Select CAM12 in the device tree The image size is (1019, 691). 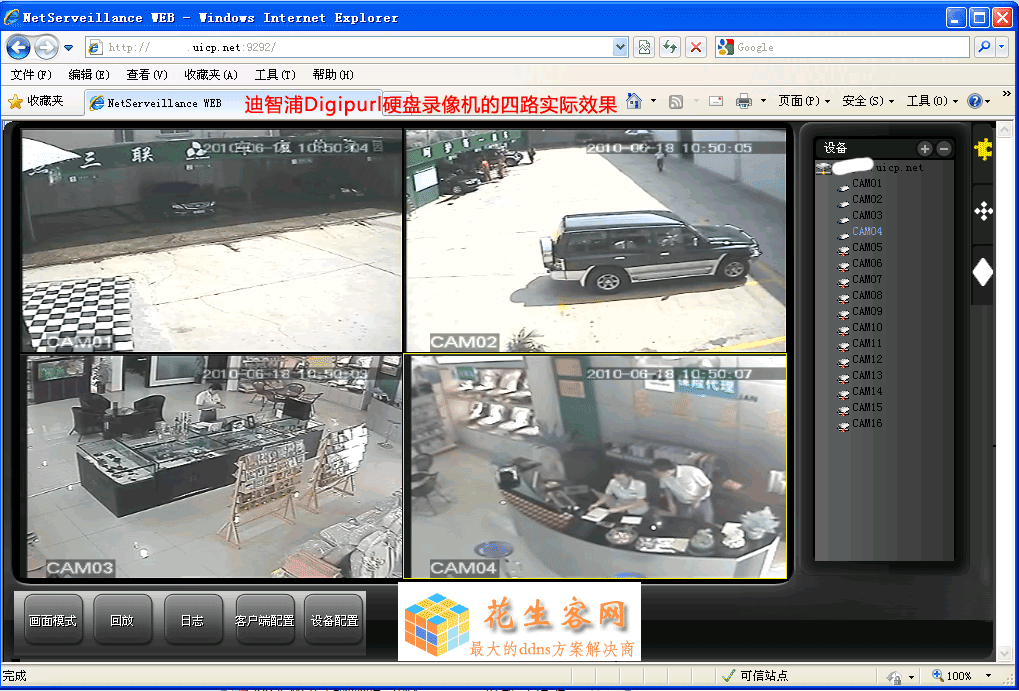867,359
